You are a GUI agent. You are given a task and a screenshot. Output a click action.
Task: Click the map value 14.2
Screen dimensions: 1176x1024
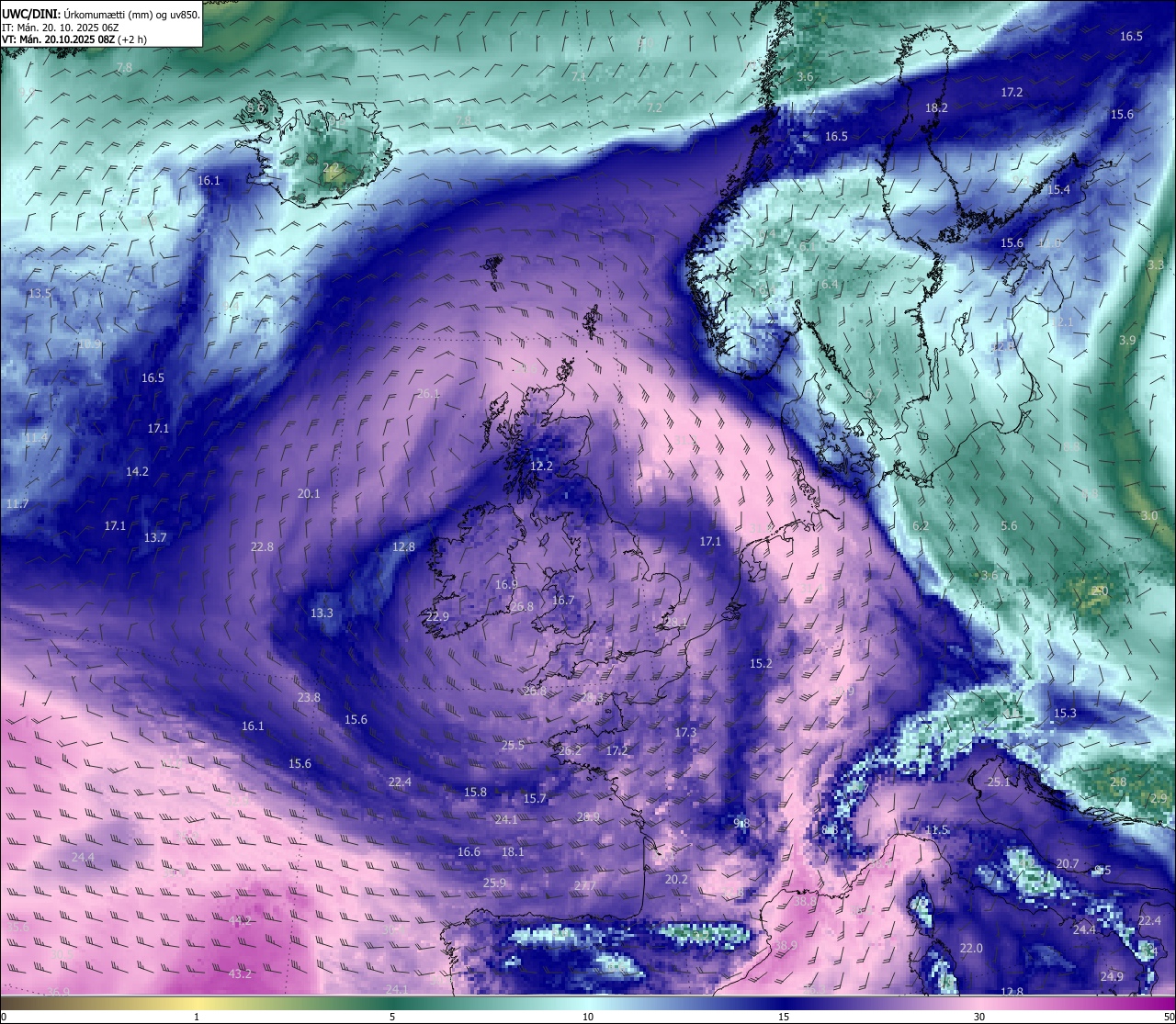(x=137, y=471)
